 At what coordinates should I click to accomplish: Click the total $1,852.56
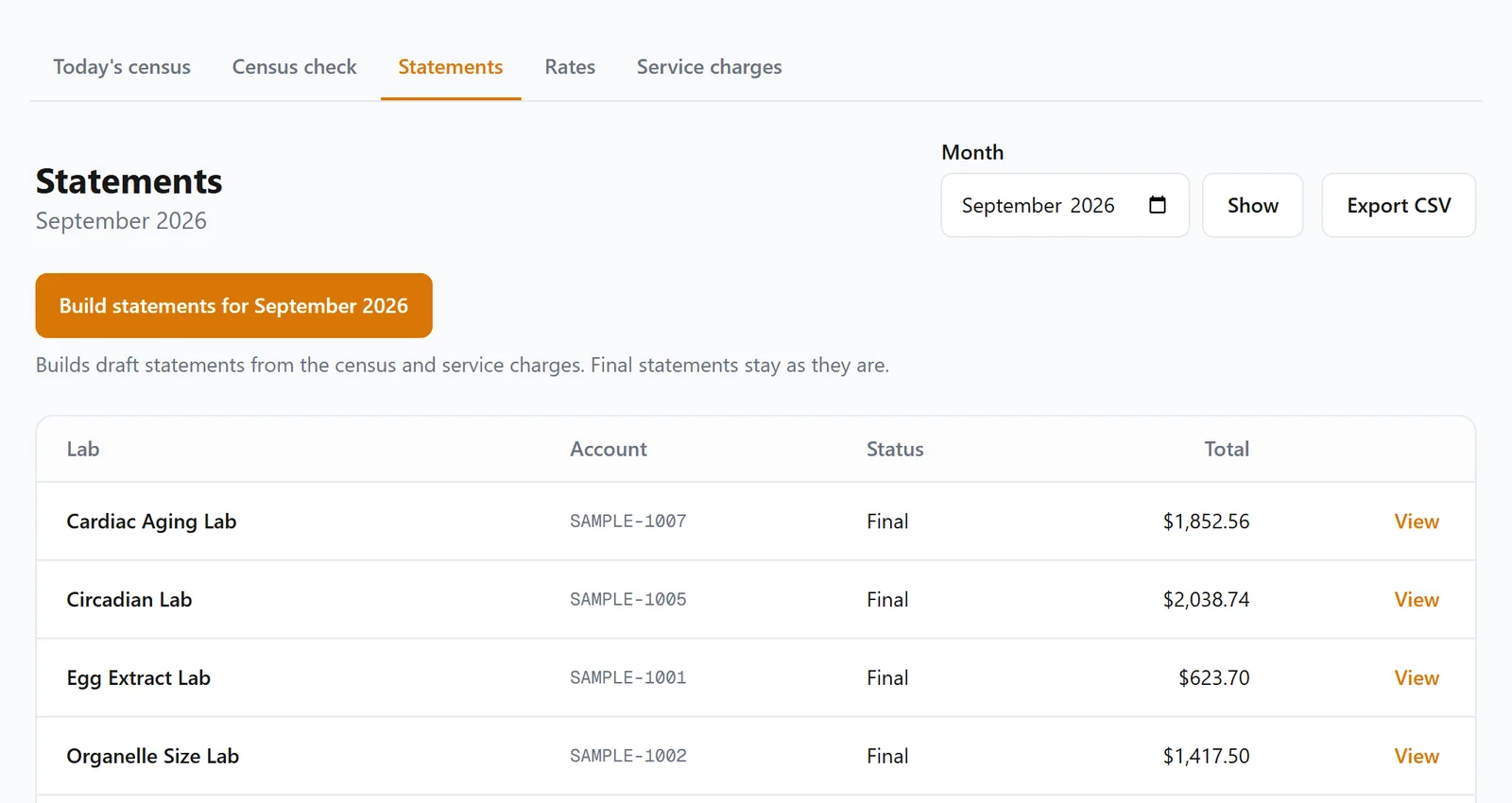pos(1206,521)
